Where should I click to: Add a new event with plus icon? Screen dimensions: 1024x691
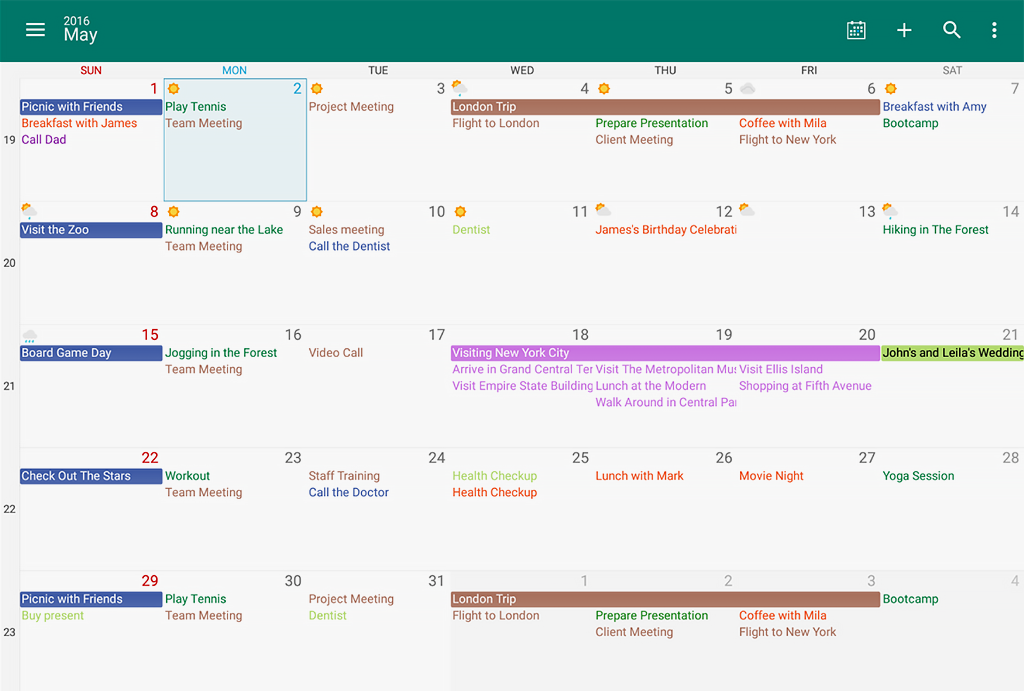[904, 30]
